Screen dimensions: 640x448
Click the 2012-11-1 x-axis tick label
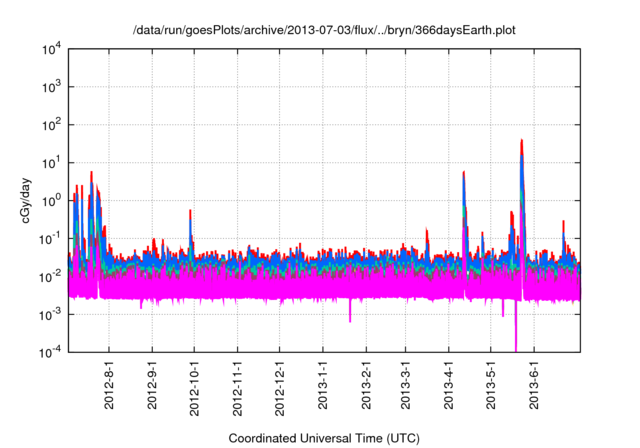coord(237,385)
